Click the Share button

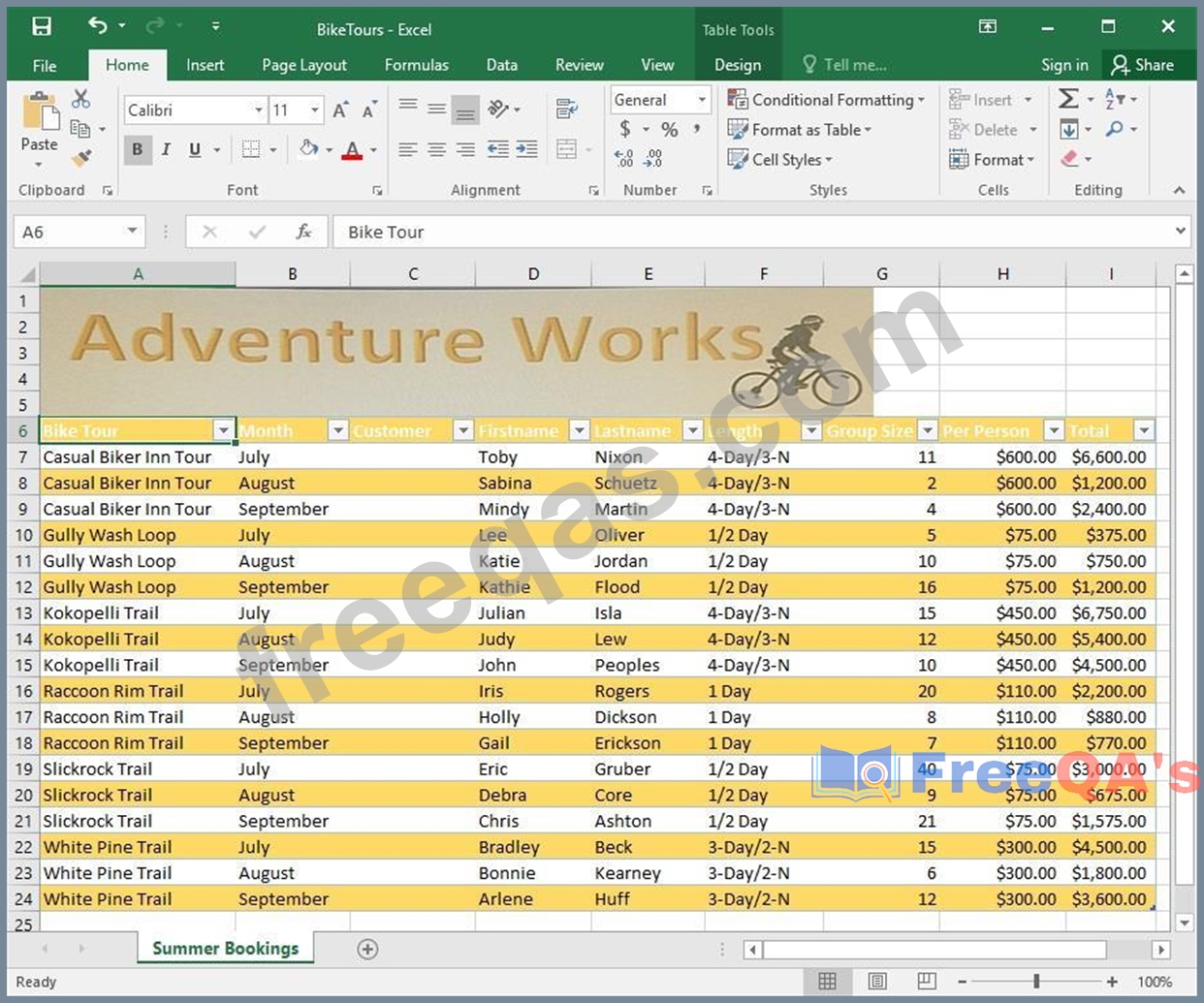[x=1143, y=65]
